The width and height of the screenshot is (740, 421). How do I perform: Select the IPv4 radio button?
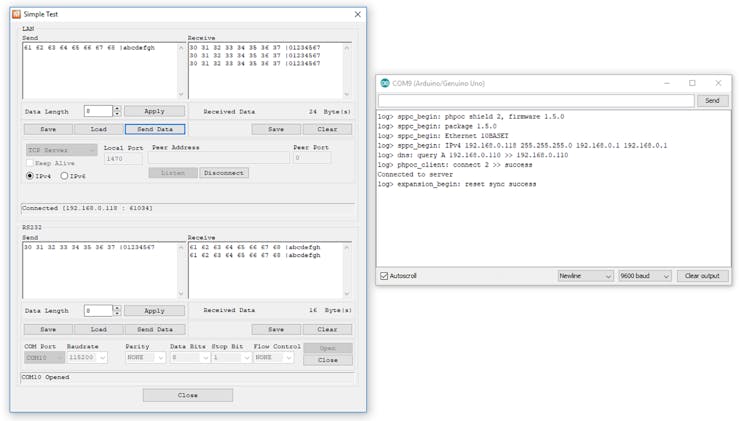(x=30, y=176)
